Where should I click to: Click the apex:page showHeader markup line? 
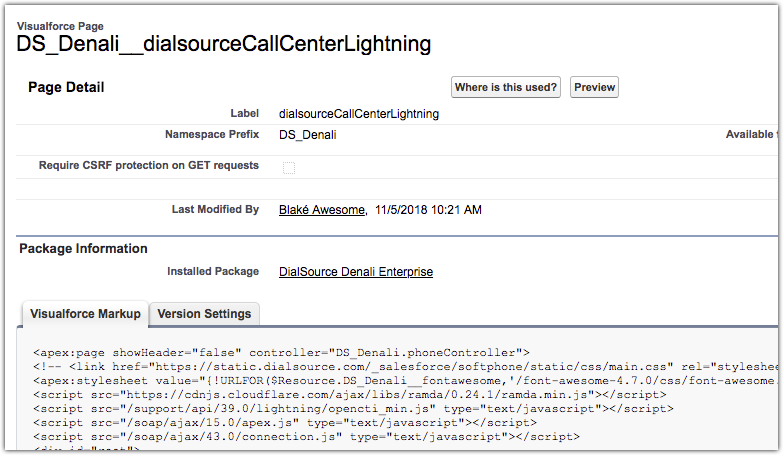281,353
